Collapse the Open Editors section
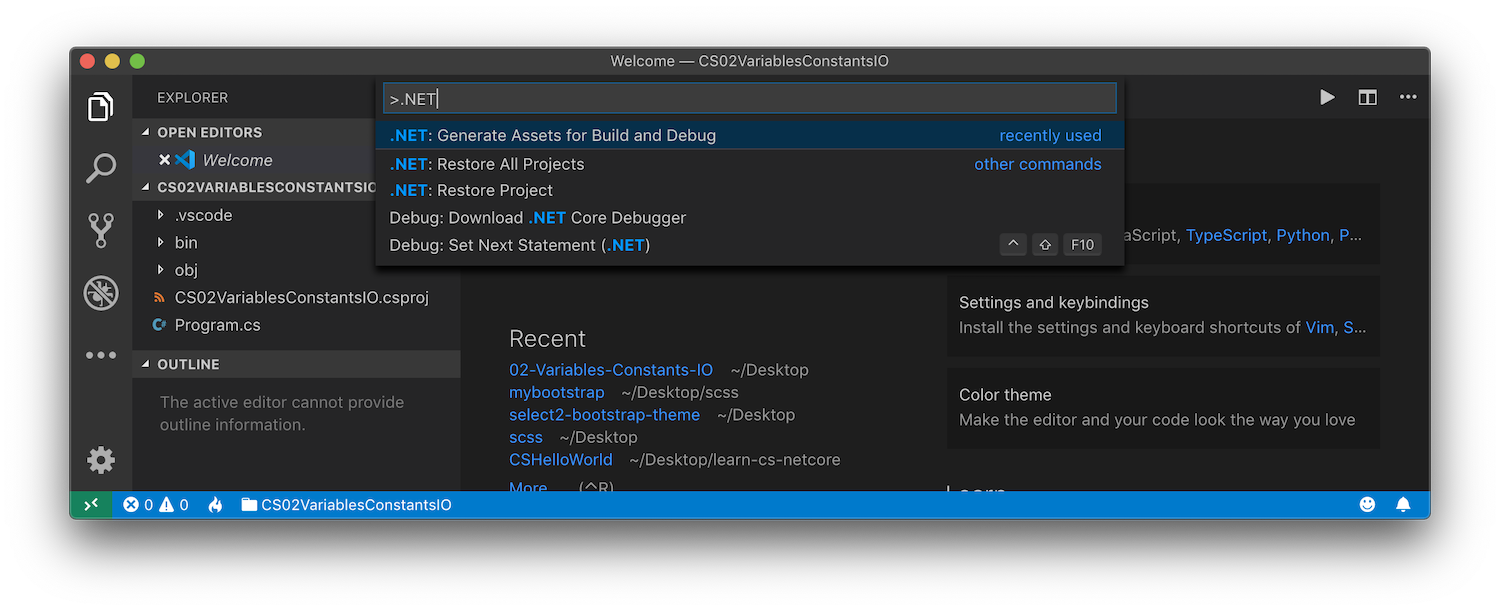Image resolution: width=1500 pixels, height=611 pixels. click(209, 132)
